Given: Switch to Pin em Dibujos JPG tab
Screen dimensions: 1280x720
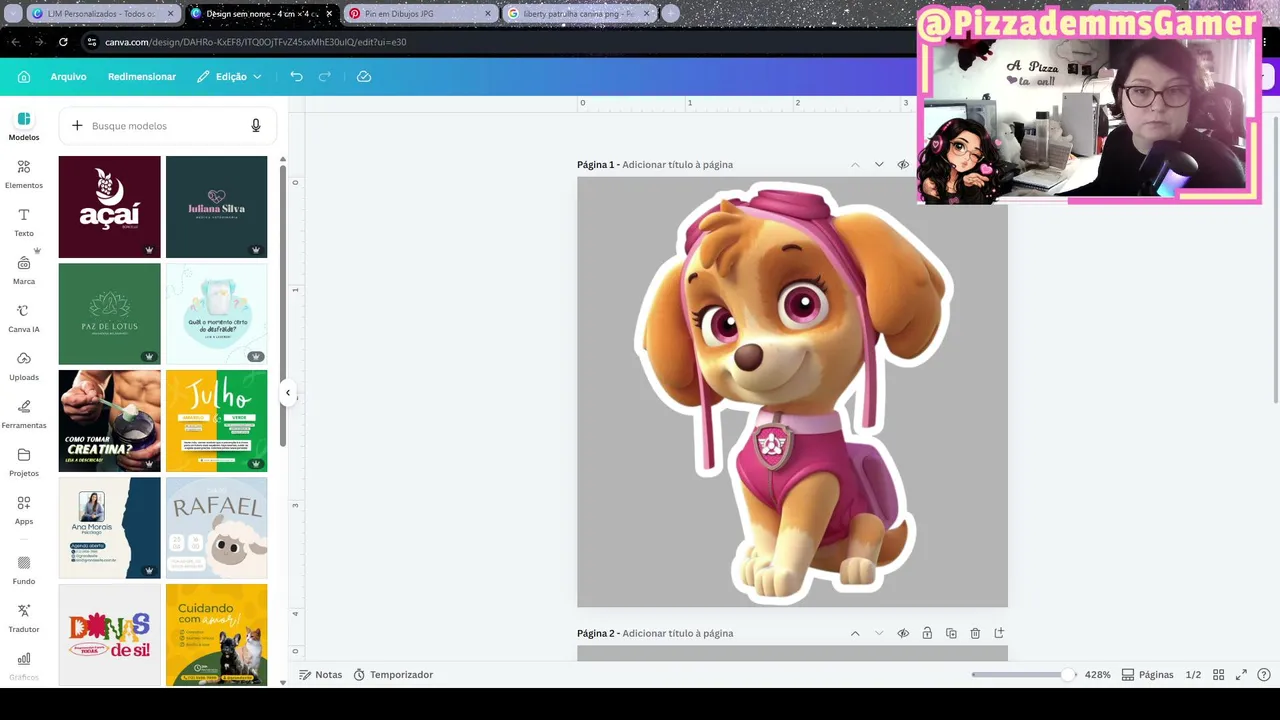Looking at the screenshot, I should [420, 14].
